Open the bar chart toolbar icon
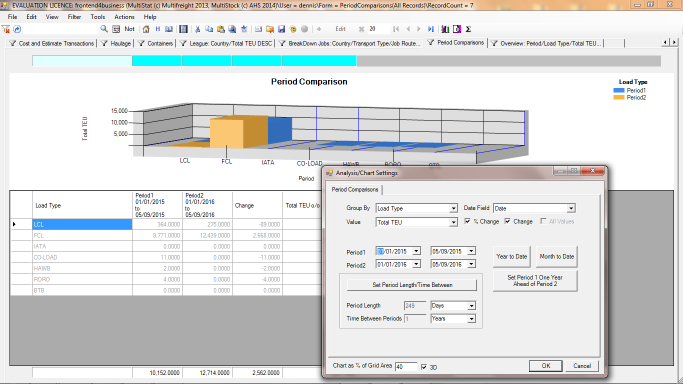683x384 pixels. point(445,29)
